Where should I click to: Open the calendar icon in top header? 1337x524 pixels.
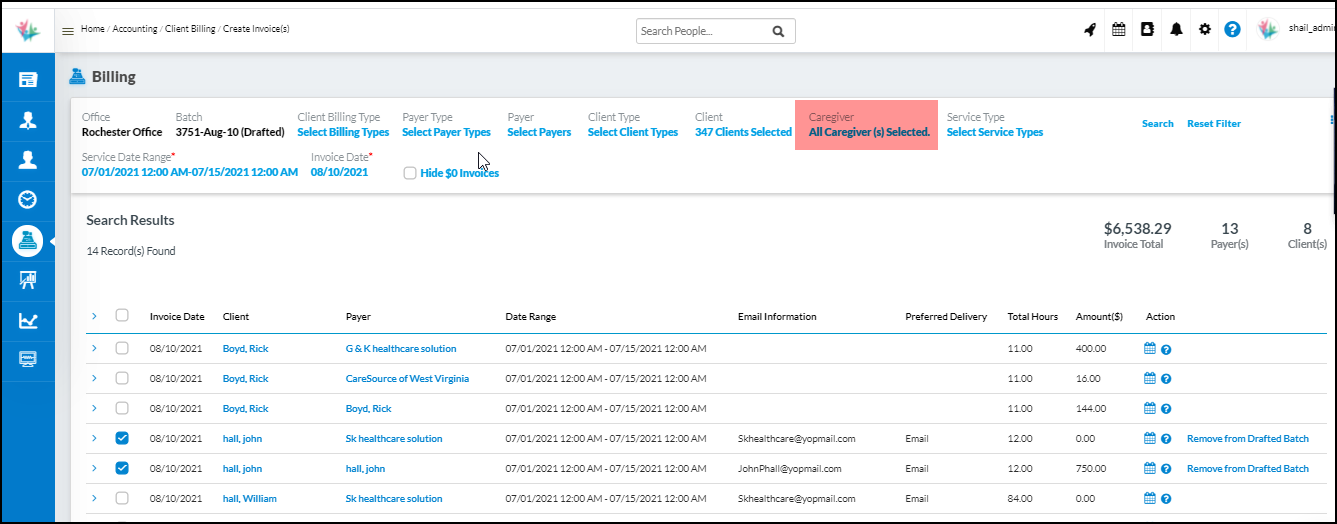tap(1119, 30)
